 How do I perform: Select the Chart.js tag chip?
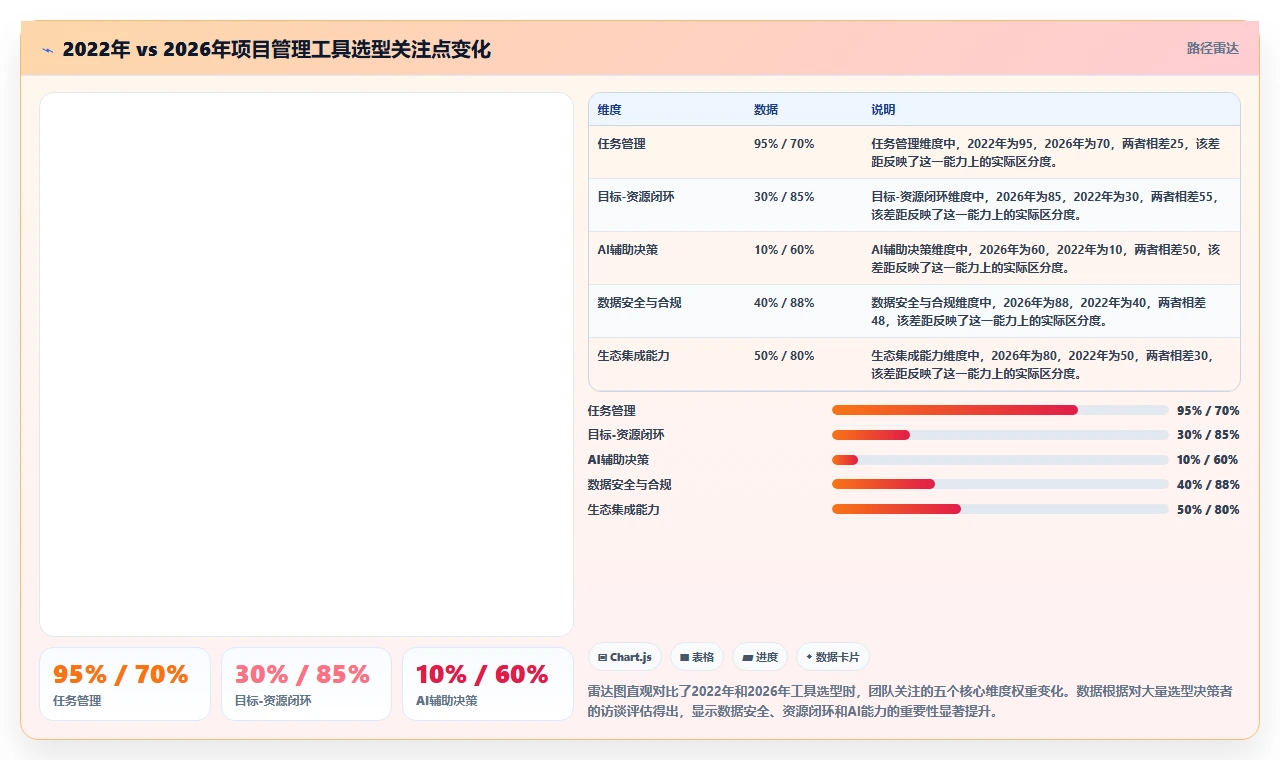(x=625, y=657)
